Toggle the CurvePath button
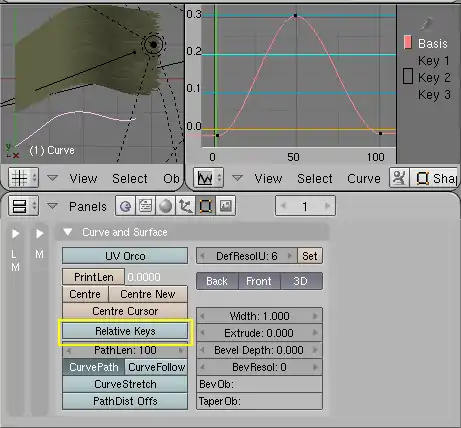The image size is (461, 428). [x=94, y=367]
